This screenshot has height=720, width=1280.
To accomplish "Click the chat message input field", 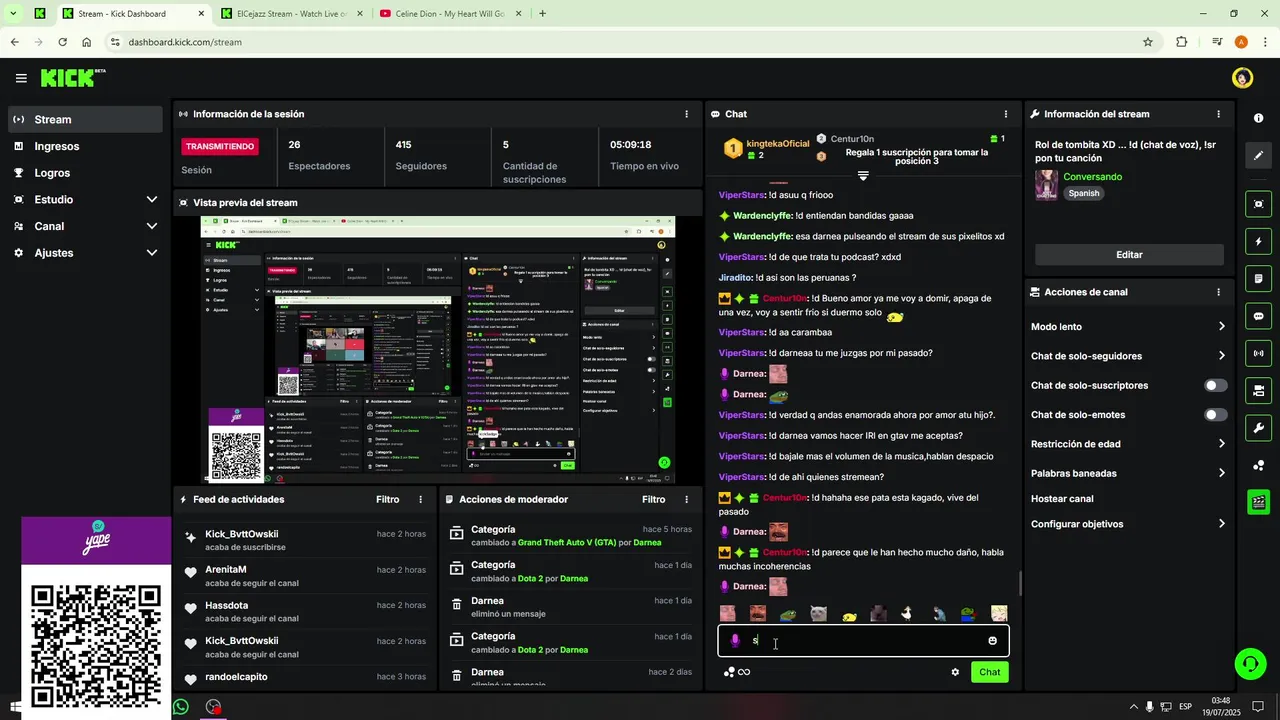I will [x=864, y=641].
